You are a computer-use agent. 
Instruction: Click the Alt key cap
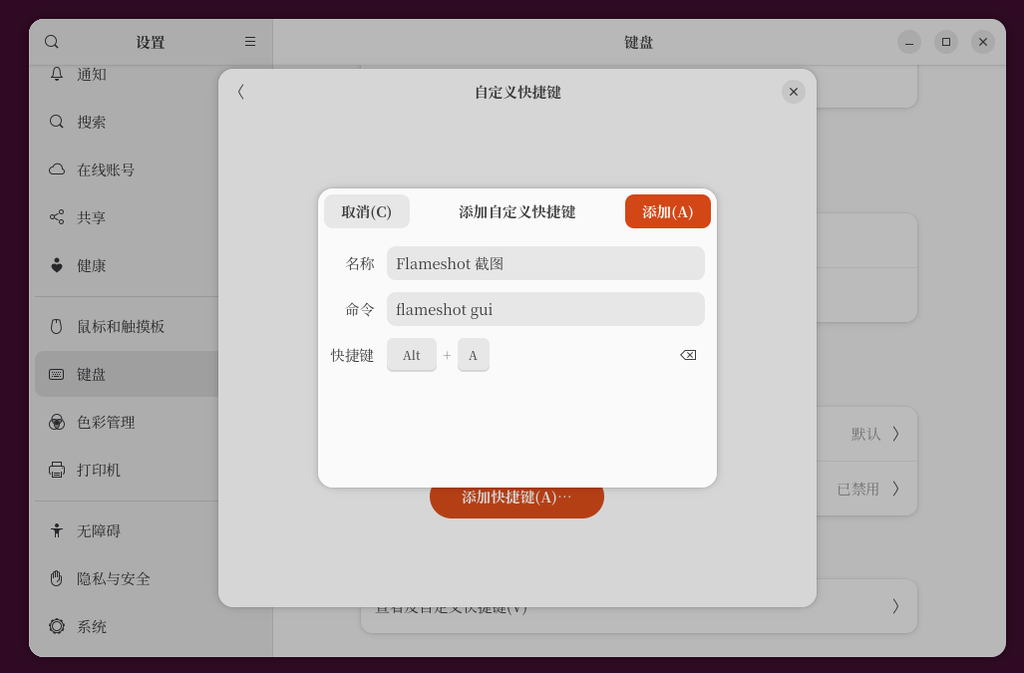(x=411, y=355)
